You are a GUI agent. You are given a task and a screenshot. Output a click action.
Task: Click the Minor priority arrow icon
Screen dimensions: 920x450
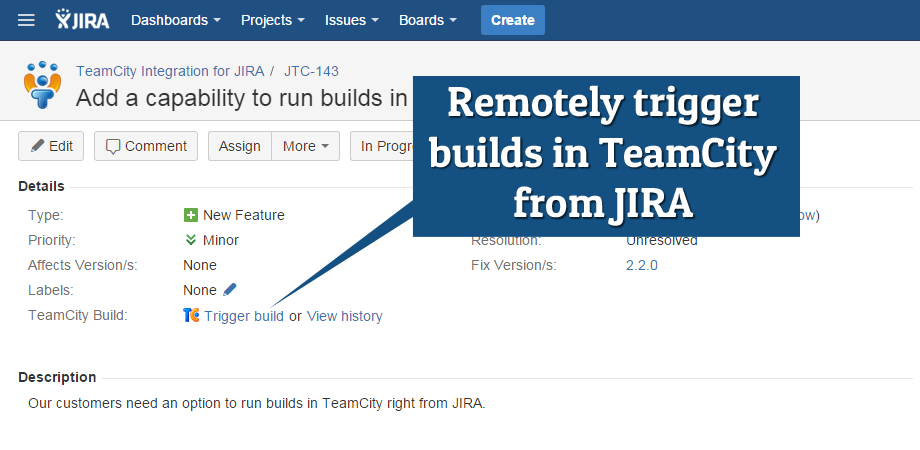pyautogui.click(x=190, y=240)
